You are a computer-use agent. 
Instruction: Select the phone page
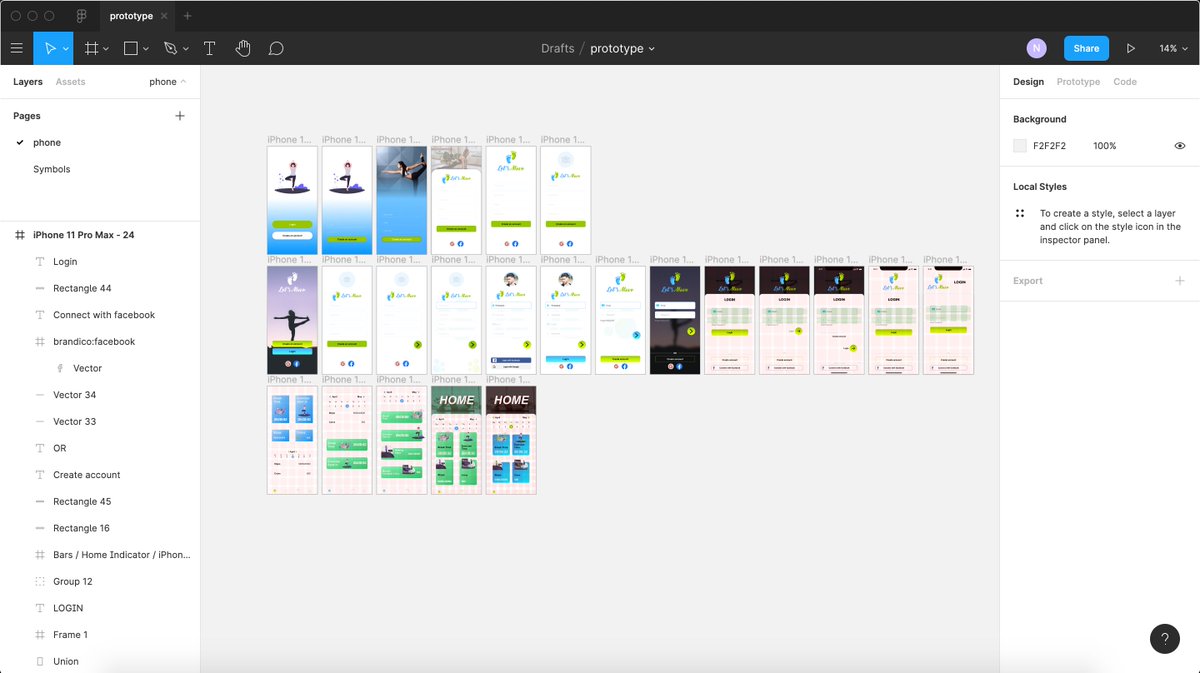47,143
